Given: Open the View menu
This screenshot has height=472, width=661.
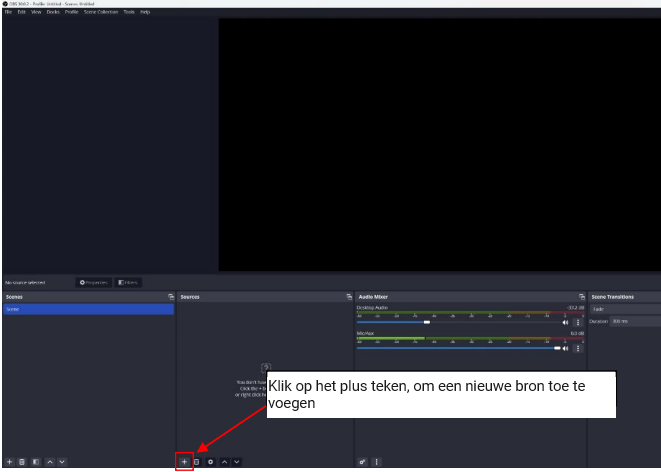Looking at the screenshot, I should pyautogui.click(x=36, y=12).
